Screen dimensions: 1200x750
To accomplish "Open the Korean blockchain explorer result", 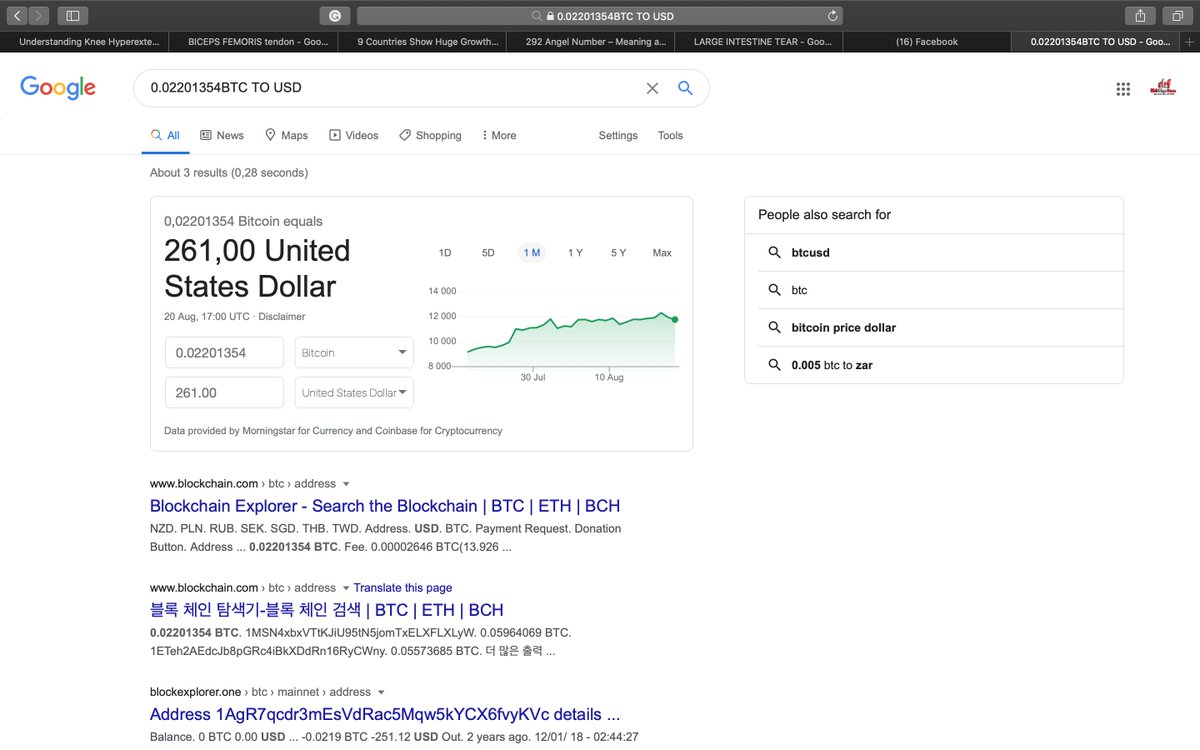I will [x=326, y=610].
